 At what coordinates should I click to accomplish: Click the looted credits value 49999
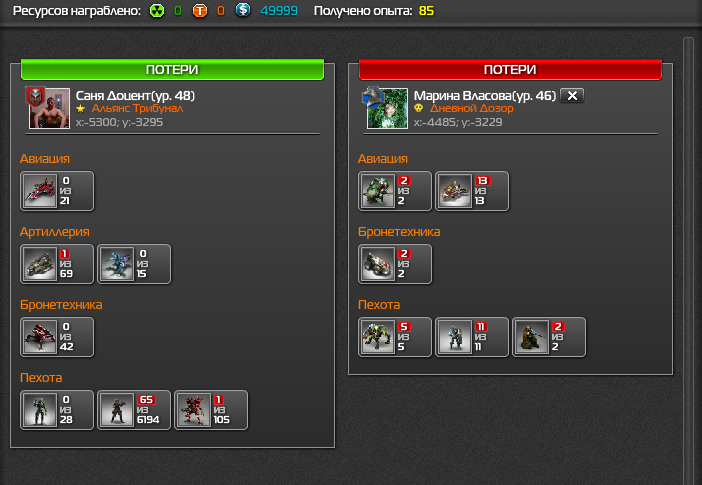point(279,11)
